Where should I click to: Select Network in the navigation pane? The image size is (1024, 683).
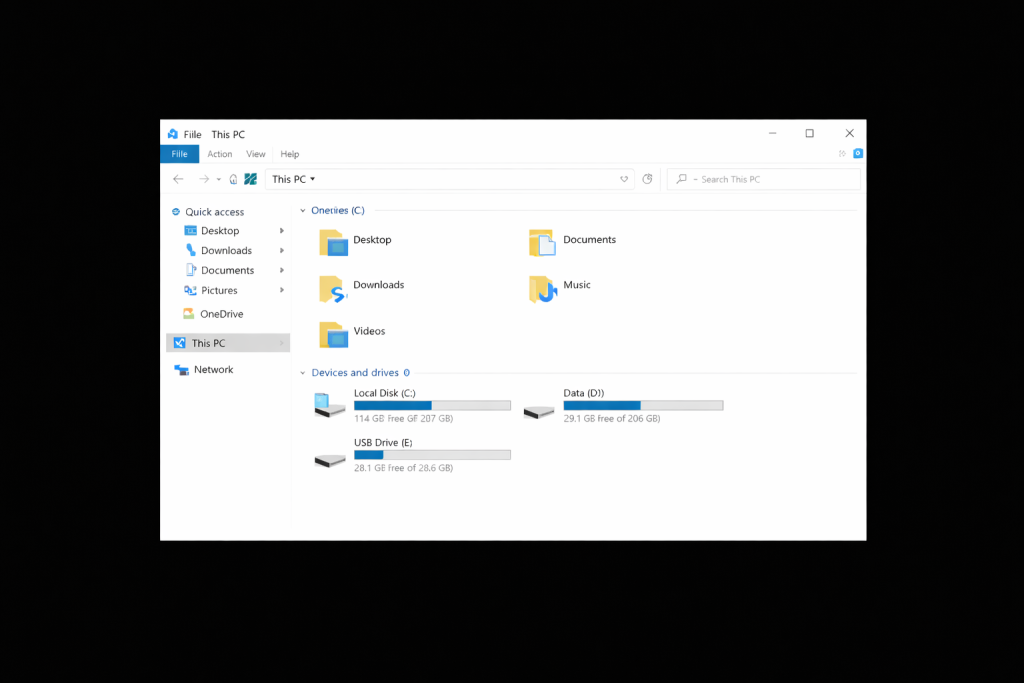click(213, 370)
